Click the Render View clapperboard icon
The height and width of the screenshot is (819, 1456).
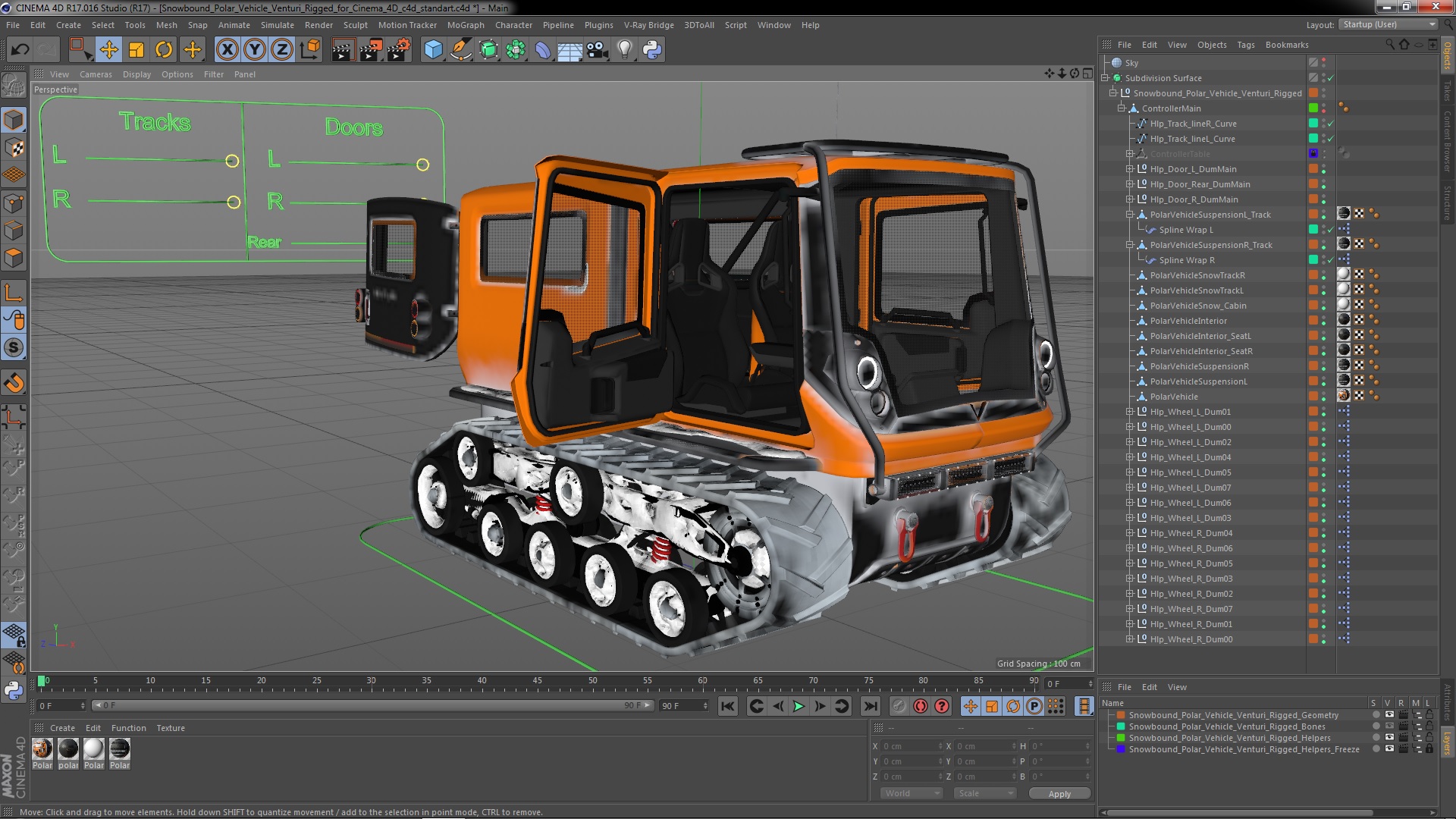[x=343, y=50]
